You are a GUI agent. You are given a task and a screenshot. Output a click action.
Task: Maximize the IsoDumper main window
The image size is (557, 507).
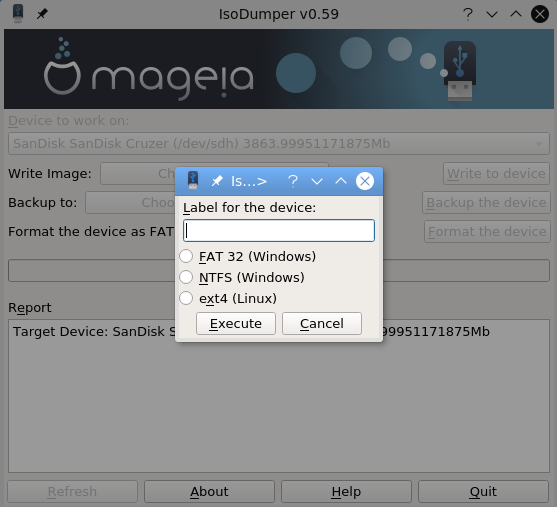[x=516, y=14]
